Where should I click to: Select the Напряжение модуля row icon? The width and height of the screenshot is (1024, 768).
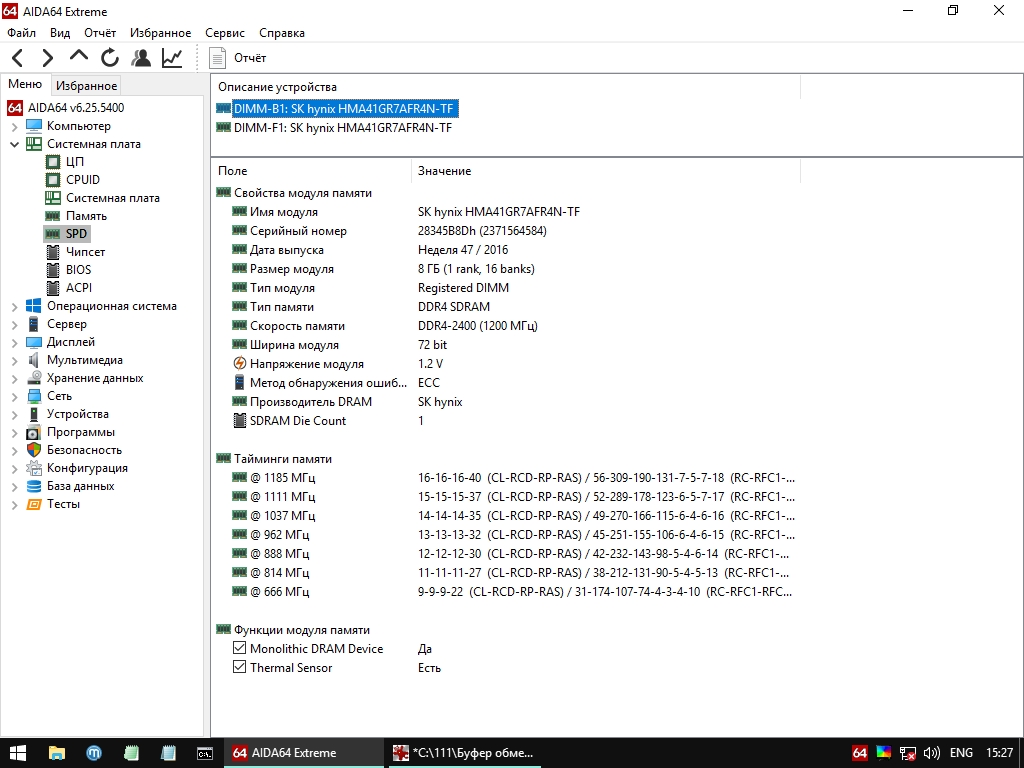pos(240,363)
